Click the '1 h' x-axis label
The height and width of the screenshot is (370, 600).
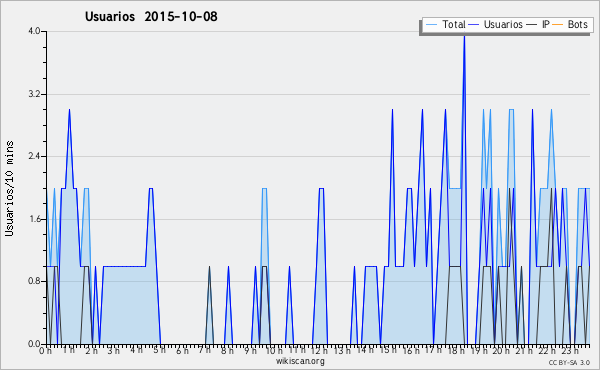click(69, 350)
